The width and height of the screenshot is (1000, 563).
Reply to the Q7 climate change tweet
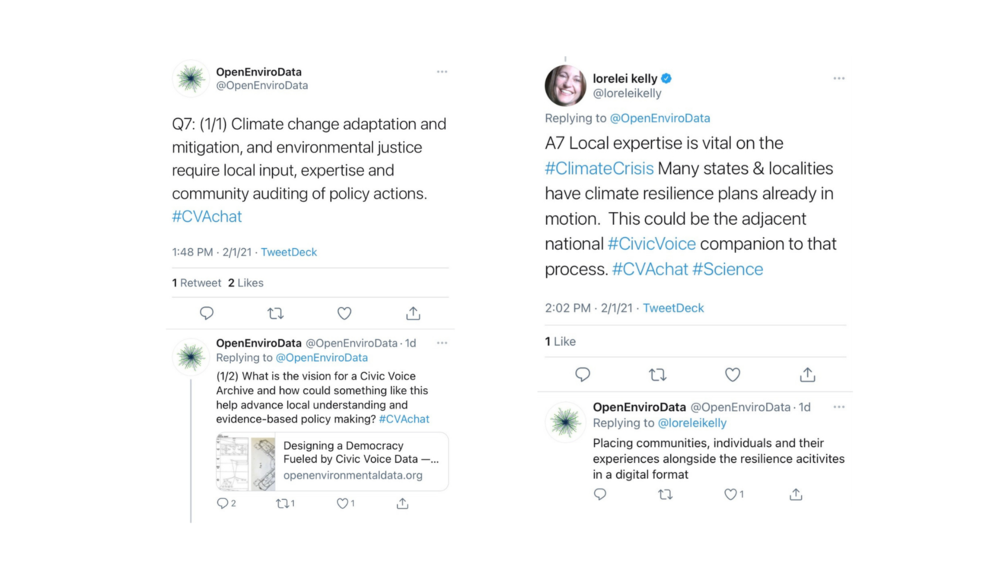206,313
